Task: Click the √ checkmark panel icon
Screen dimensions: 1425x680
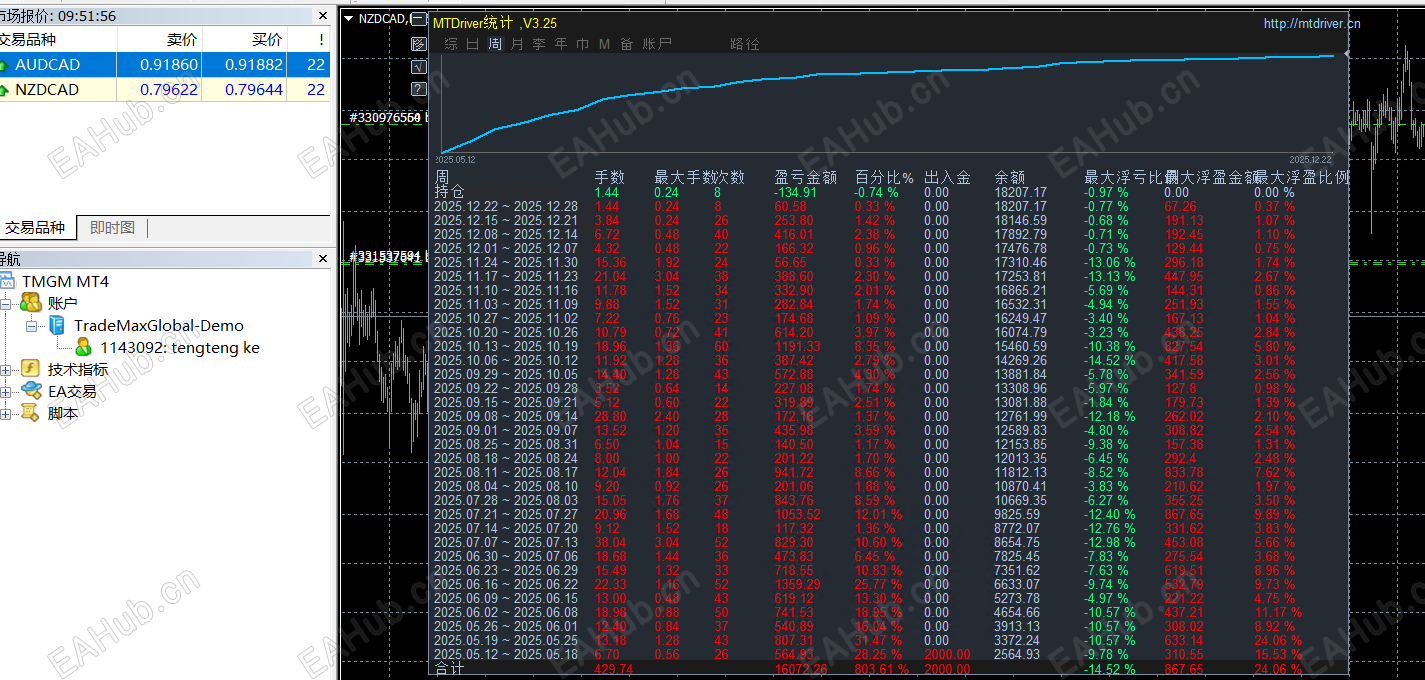Action: (x=419, y=67)
